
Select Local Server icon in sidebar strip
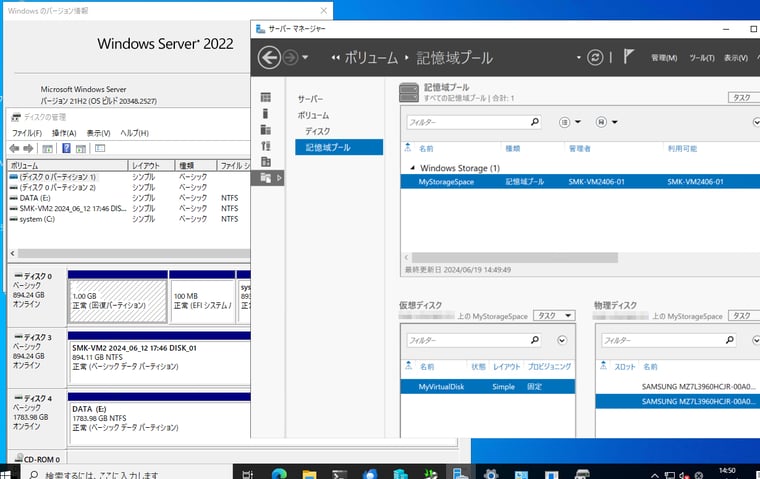point(265,113)
